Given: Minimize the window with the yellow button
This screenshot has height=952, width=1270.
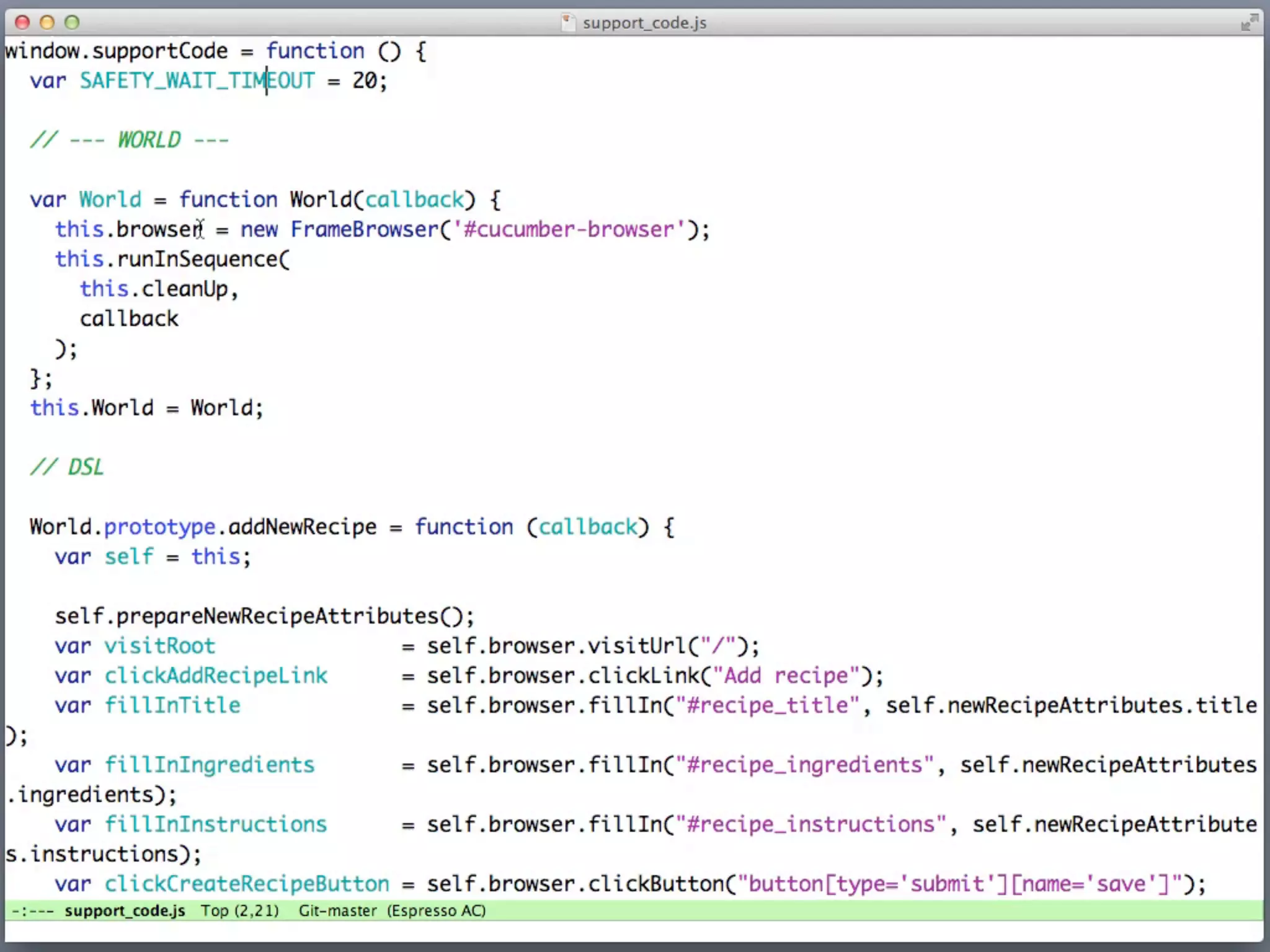Looking at the screenshot, I should (x=47, y=23).
